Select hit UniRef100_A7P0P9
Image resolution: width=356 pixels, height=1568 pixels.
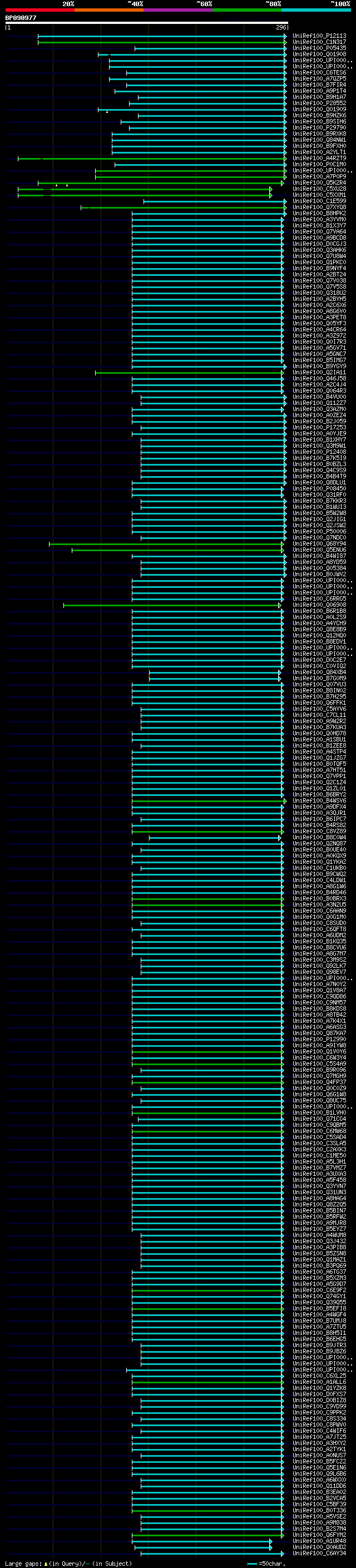(x=319, y=176)
